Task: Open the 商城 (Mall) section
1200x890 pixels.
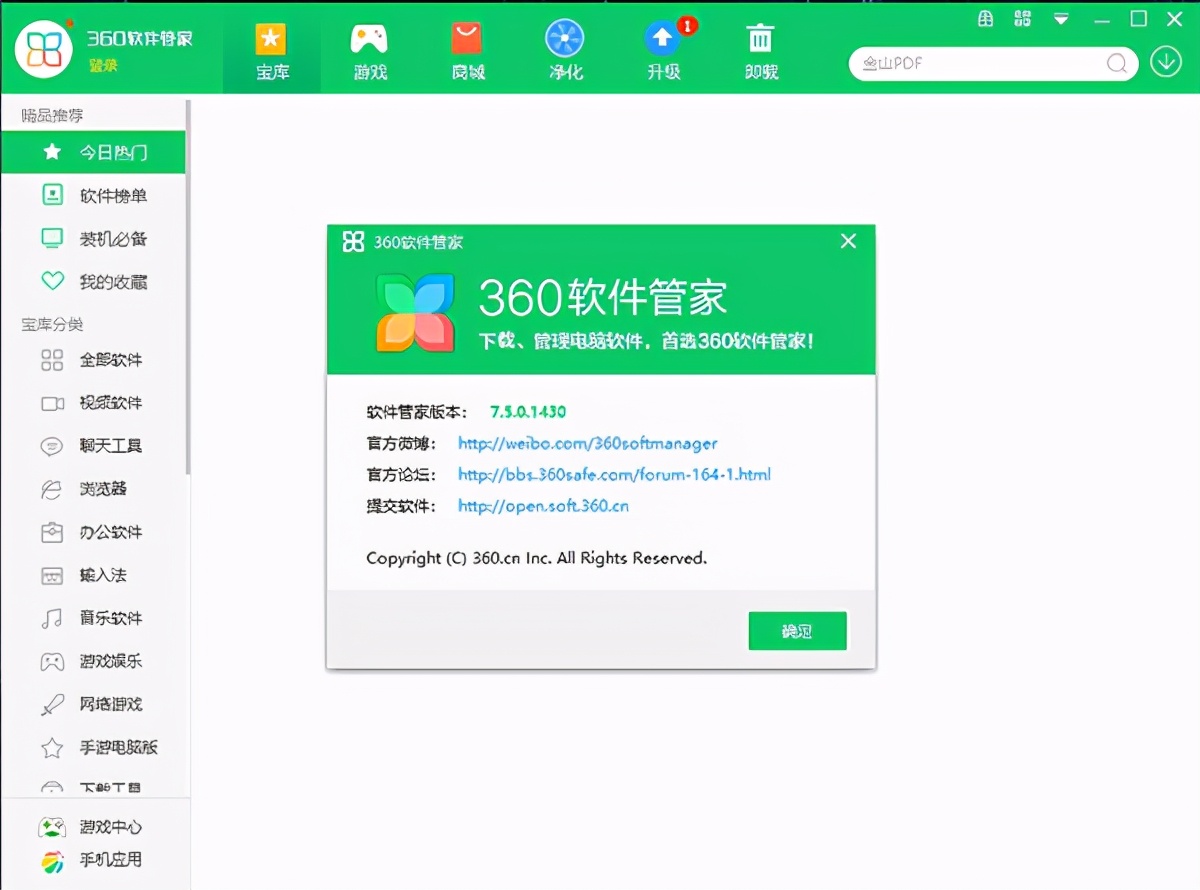Action: point(467,48)
